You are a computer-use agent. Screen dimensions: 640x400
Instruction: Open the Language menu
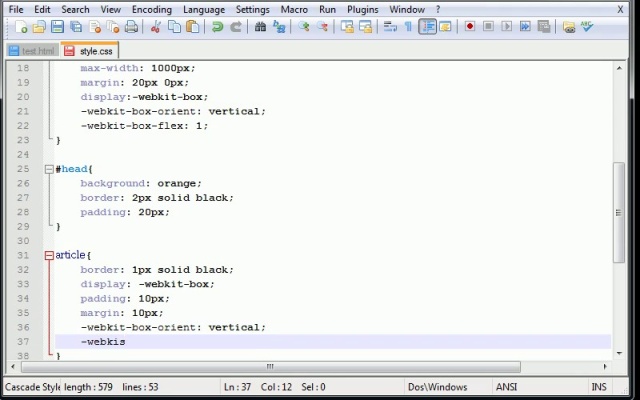204,9
